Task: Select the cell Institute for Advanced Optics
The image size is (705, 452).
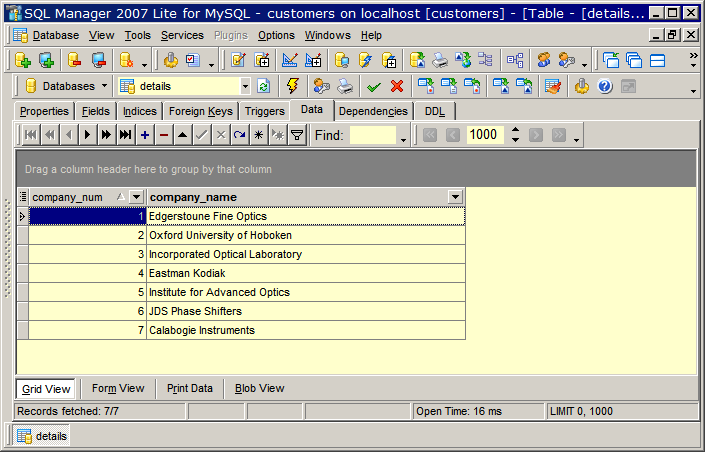Action: (x=306, y=292)
